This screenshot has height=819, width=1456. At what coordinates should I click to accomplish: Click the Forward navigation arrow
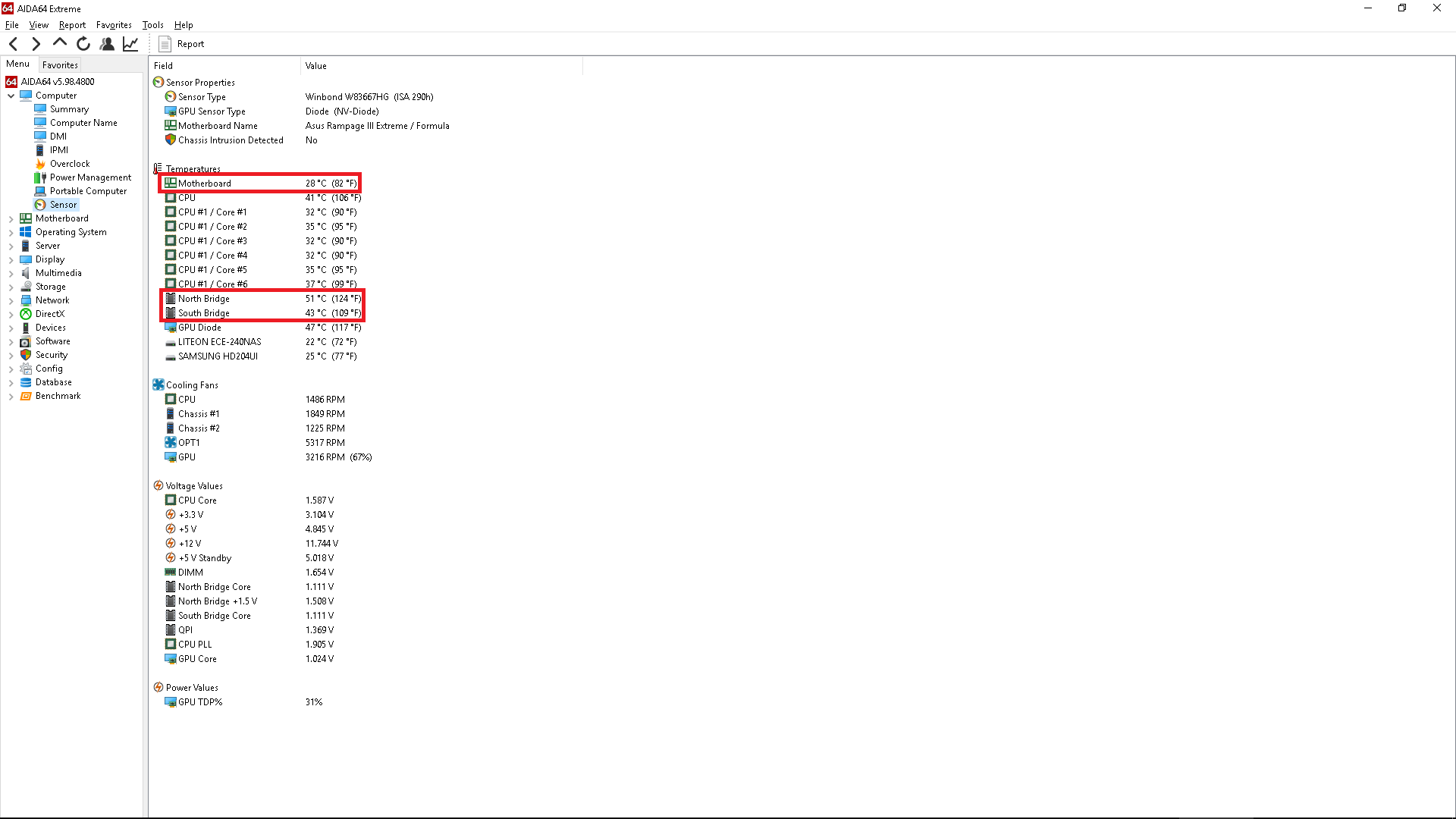[36, 44]
